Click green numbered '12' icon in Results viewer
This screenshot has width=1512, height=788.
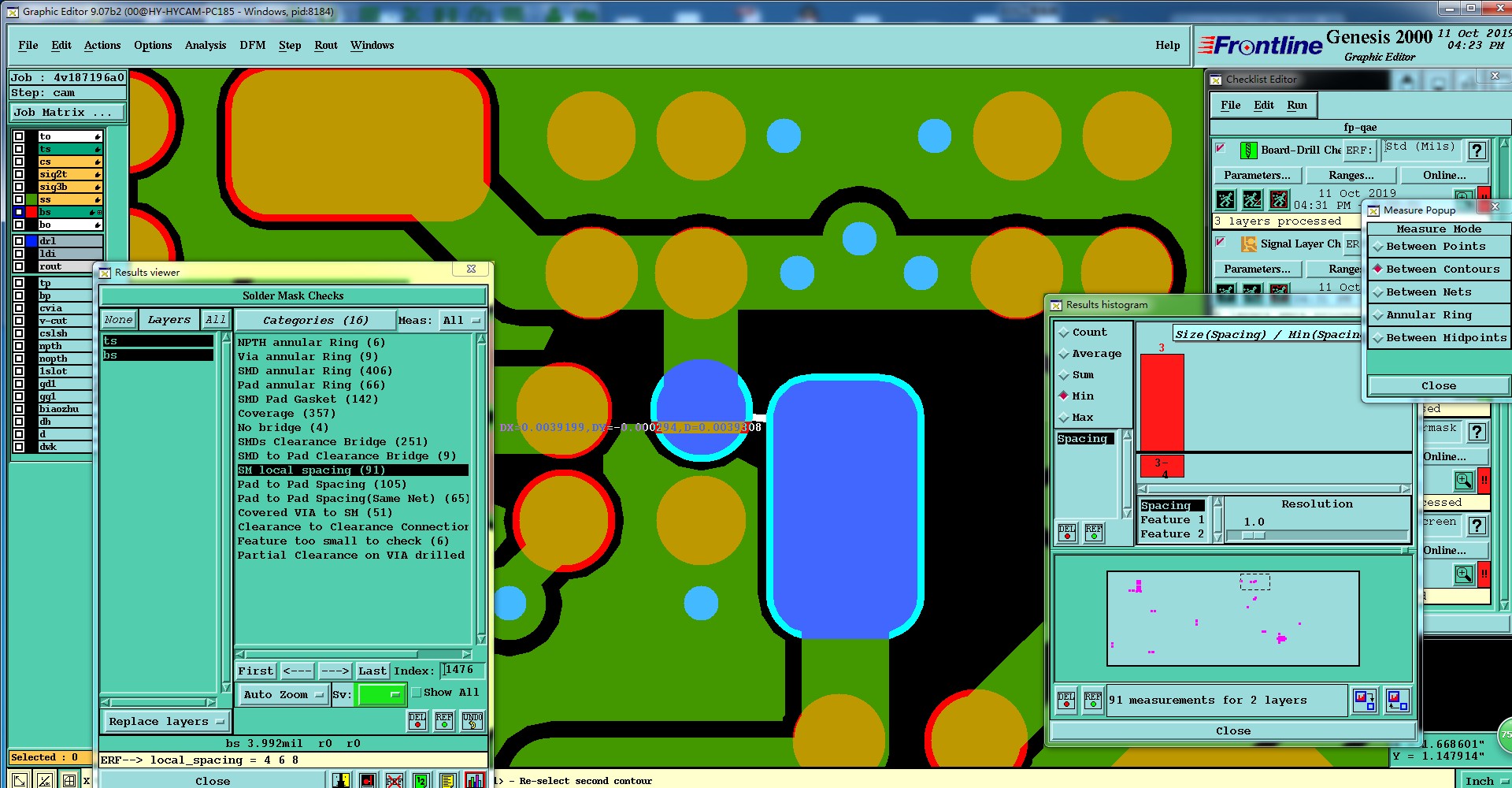tap(421, 780)
